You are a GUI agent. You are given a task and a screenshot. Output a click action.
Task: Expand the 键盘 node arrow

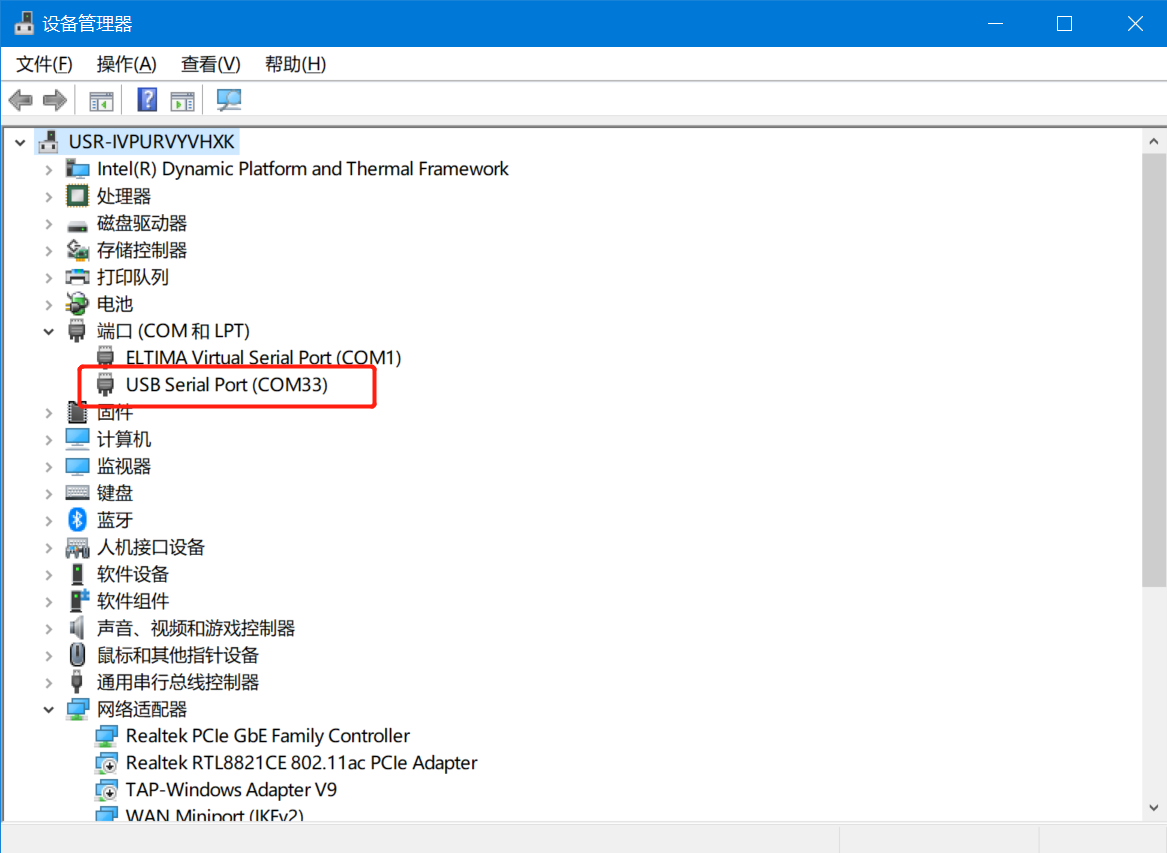pos(48,493)
